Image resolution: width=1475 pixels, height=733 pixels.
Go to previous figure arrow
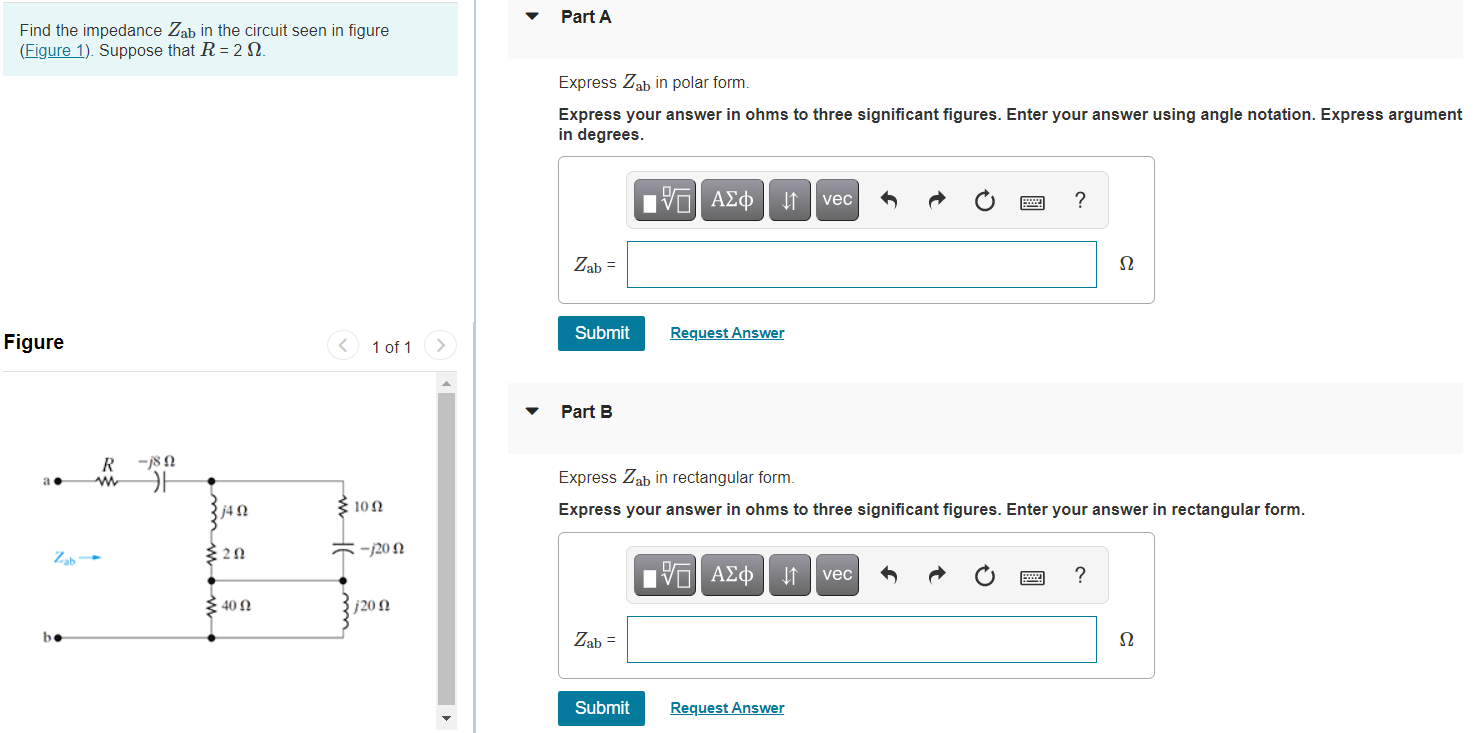[x=342, y=346]
